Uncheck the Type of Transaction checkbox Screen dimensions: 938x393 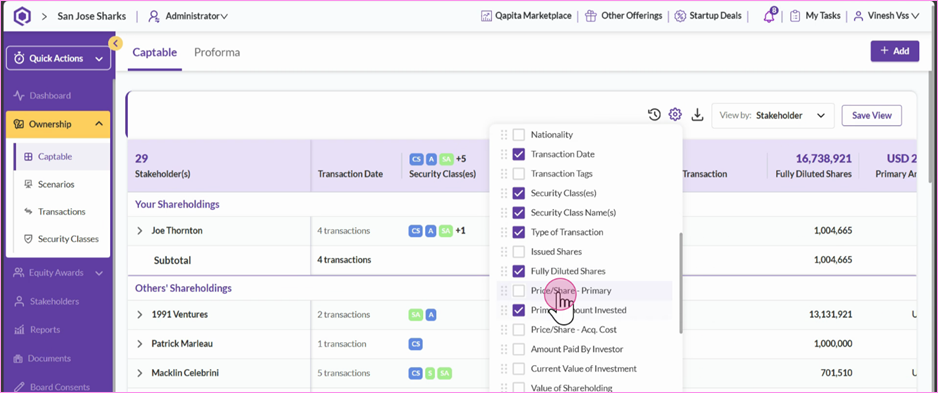point(519,232)
